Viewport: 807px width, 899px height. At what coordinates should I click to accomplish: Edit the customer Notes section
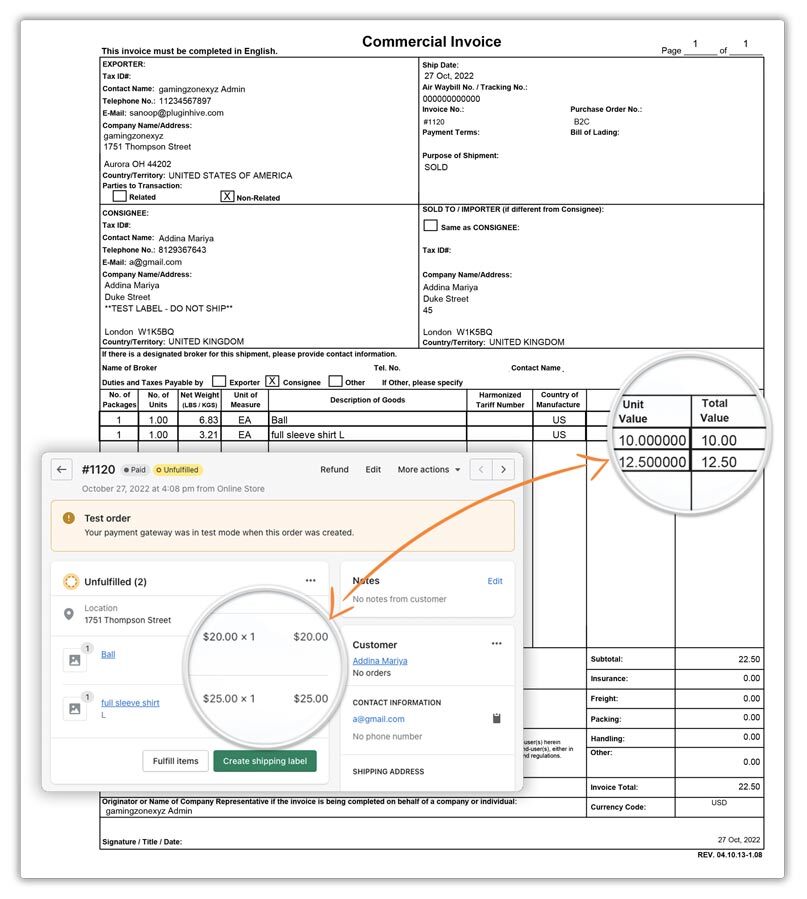pyautogui.click(x=495, y=581)
